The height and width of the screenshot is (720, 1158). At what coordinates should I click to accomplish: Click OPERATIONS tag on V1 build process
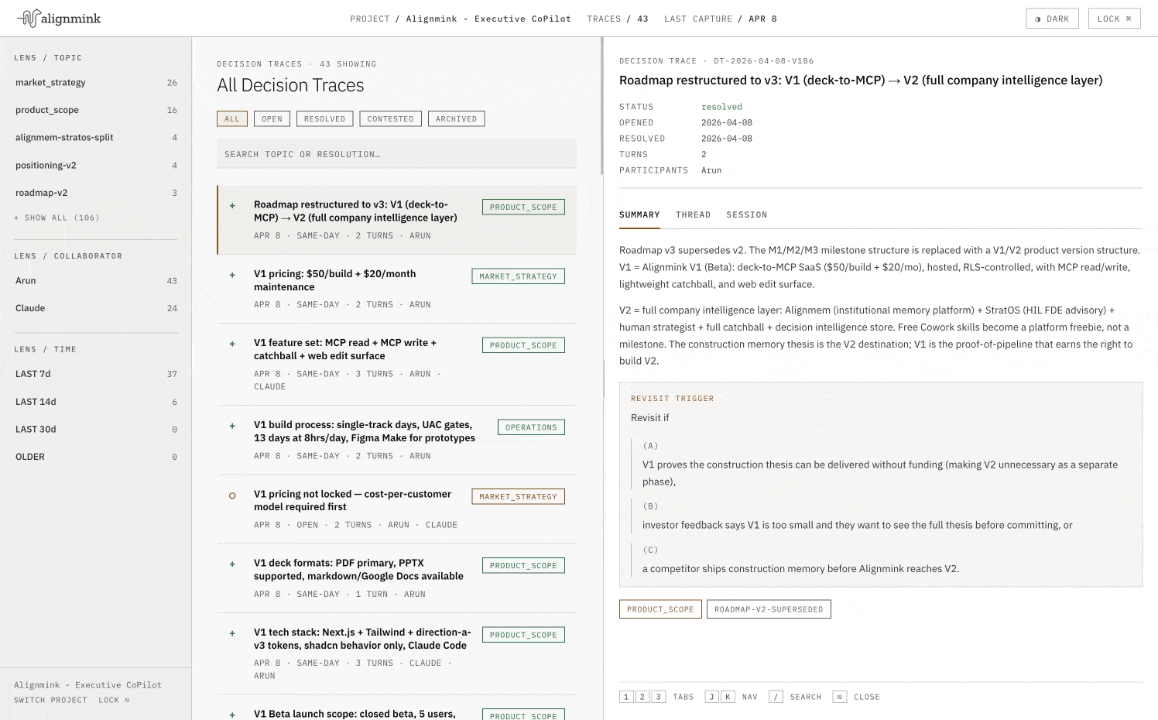coord(531,427)
